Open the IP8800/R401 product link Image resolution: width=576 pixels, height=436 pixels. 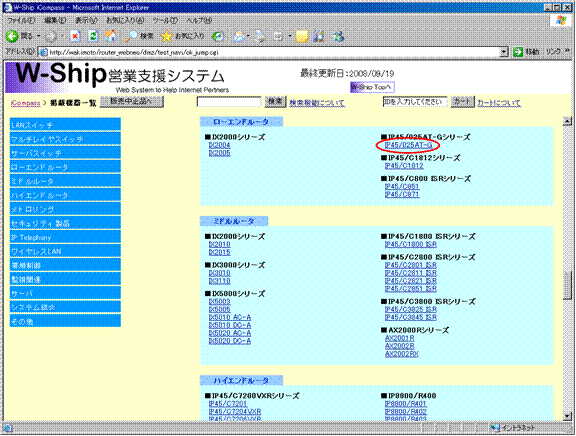click(x=406, y=404)
